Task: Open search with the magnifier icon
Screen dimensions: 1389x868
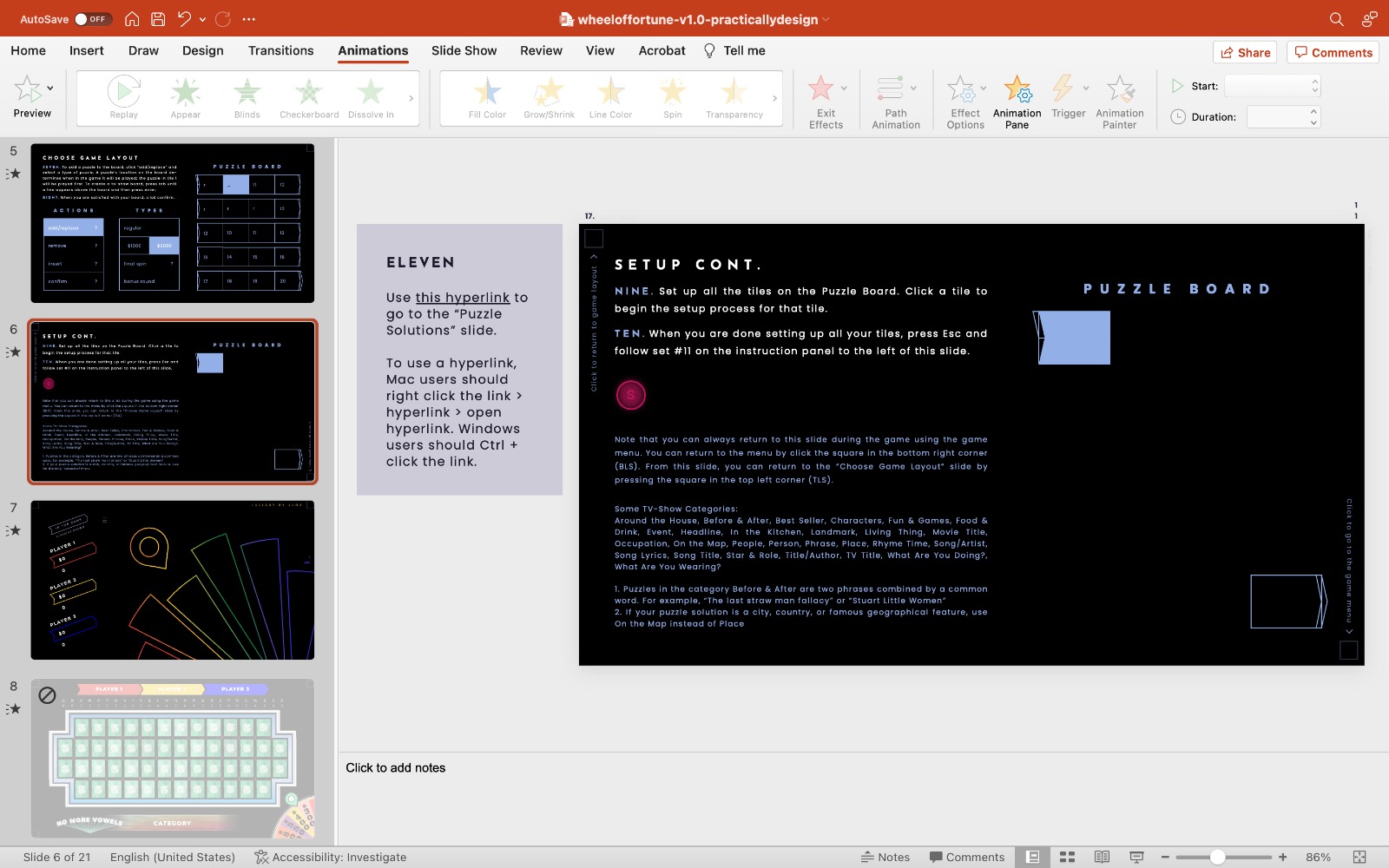Action: (x=1337, y=19)
